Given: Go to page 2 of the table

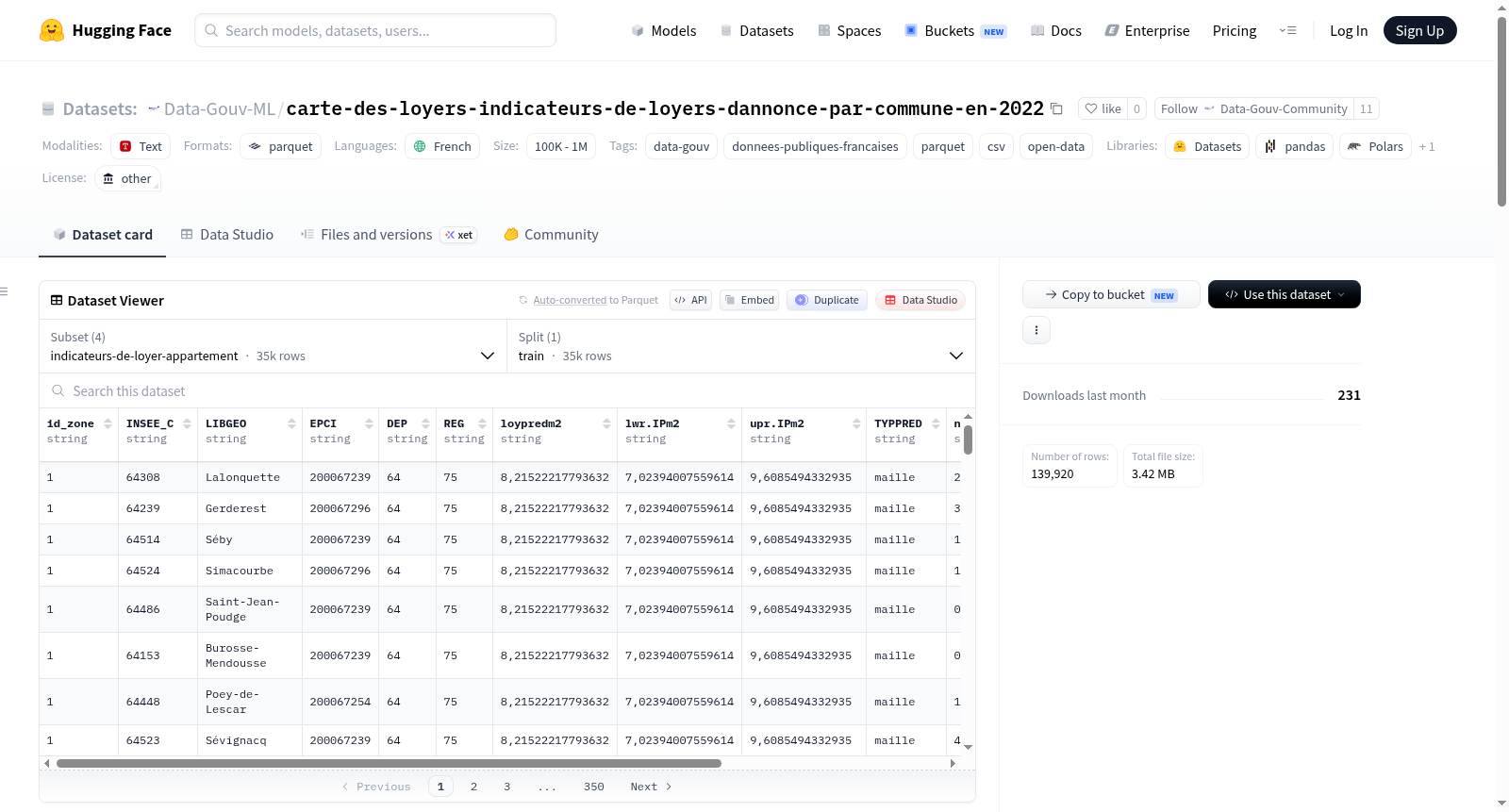Looking at the screenshot, I should (x=473, y=787).
